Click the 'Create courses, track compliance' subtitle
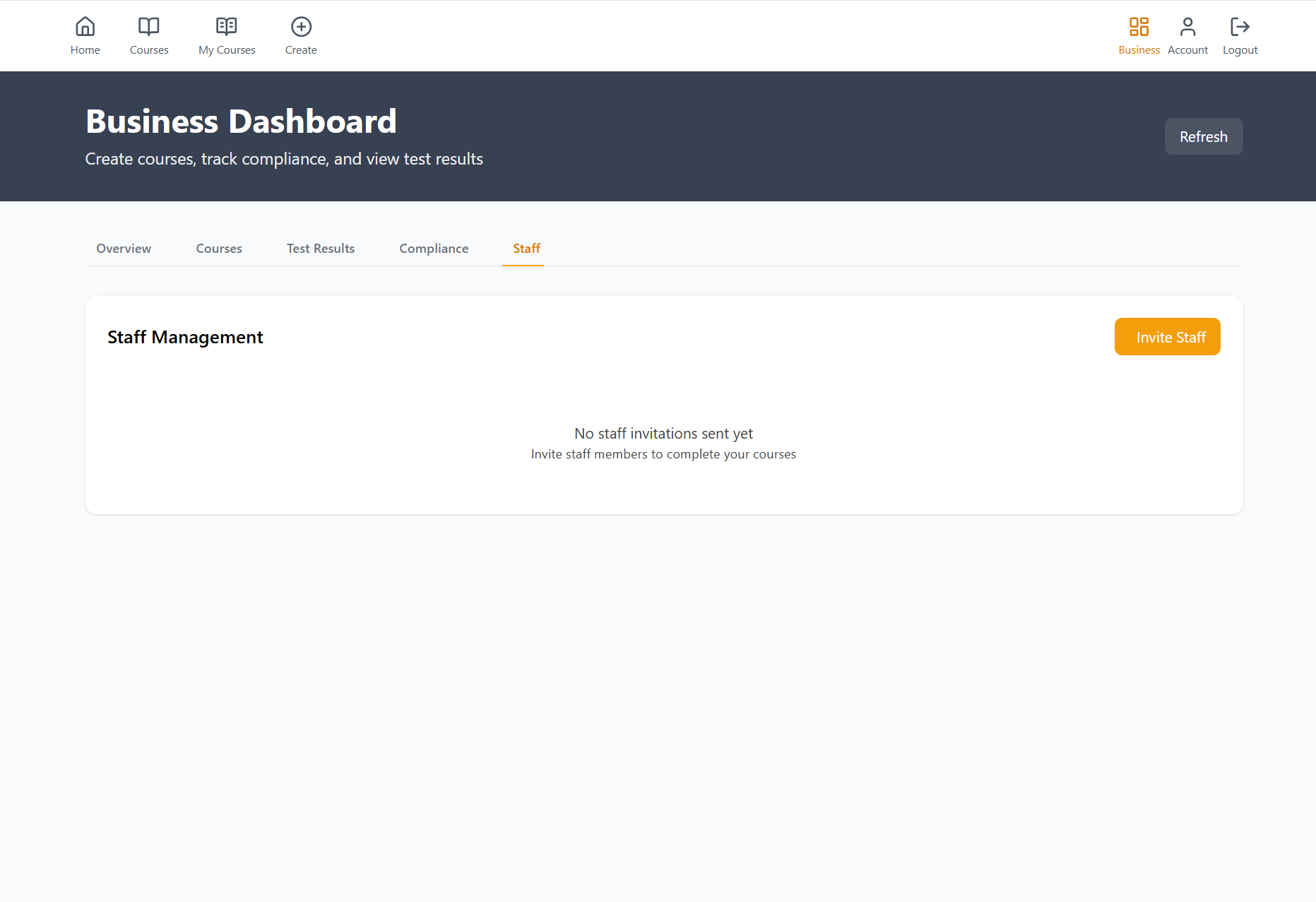 click(x=284, y=160)
